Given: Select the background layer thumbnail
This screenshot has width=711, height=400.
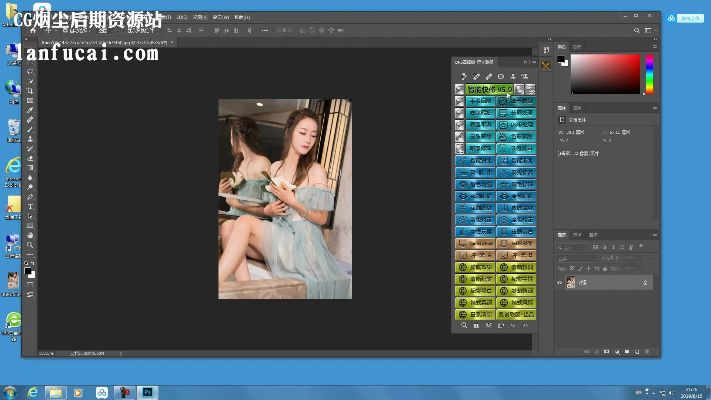Looking at the screenshot, I should [571, 283].
